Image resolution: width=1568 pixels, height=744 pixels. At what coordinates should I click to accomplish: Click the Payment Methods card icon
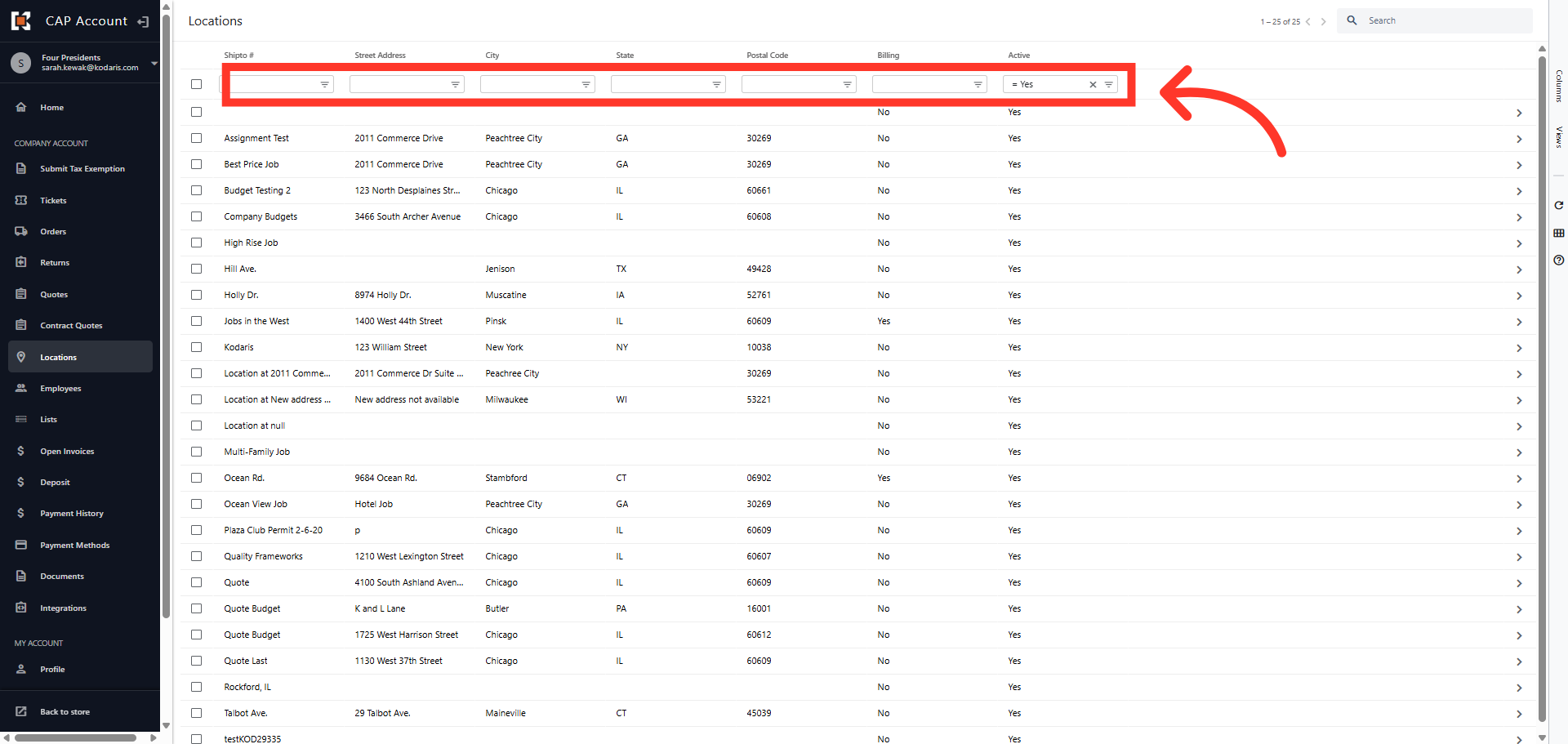[x=21, y=545]
